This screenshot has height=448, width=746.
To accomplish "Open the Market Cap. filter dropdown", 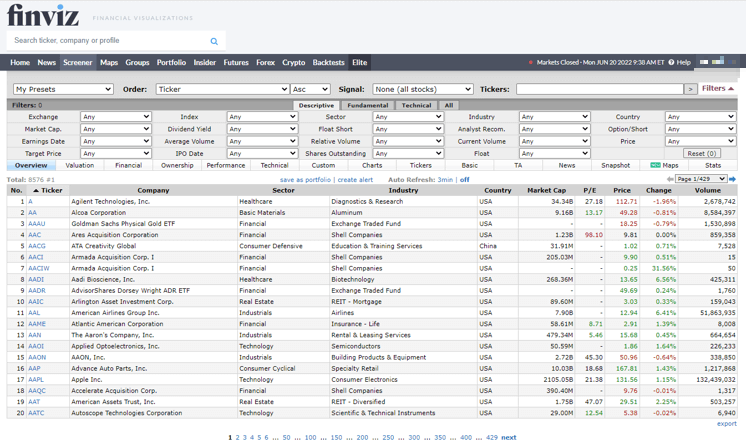I will pyautogui.click(x=116, y=129).
